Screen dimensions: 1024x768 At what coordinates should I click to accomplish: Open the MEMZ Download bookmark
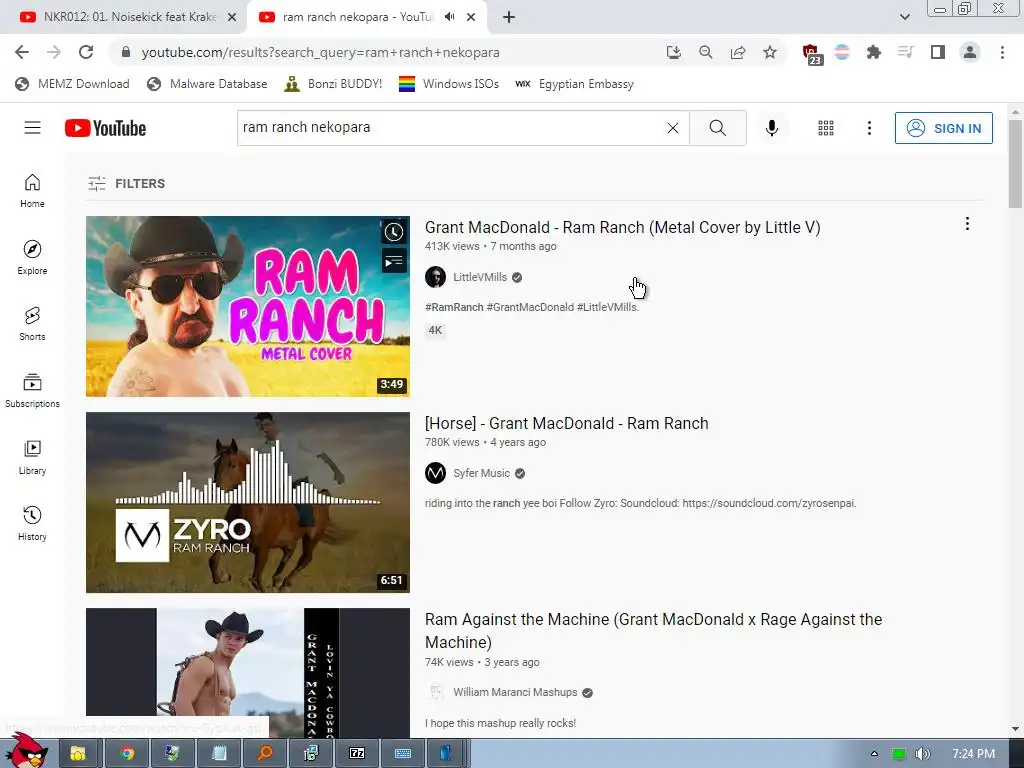click(x=72, y=84)
